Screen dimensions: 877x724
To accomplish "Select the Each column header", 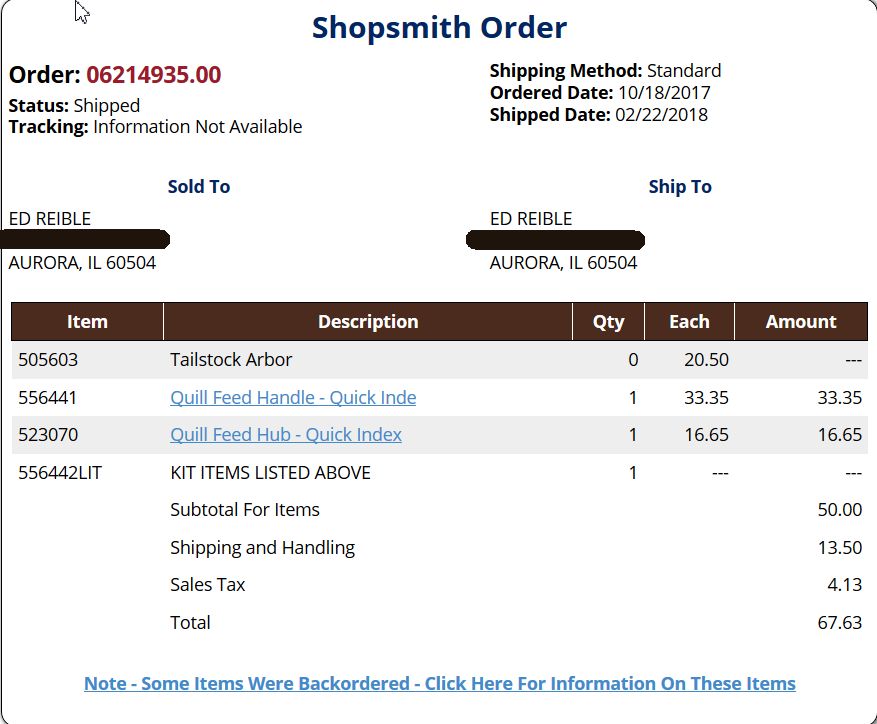I will click(689, 322).
